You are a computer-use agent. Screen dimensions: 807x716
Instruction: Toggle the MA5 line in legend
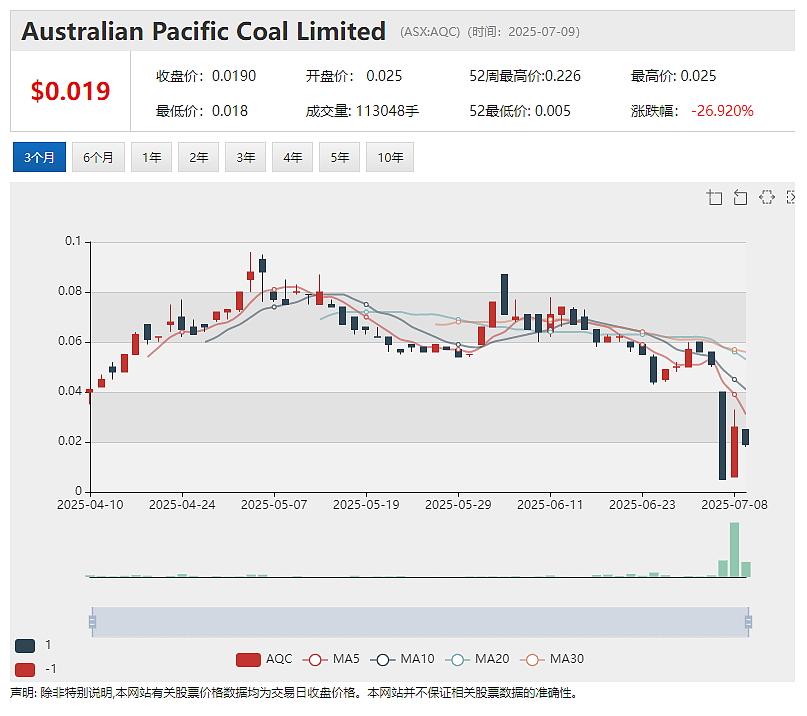(331, 659)
